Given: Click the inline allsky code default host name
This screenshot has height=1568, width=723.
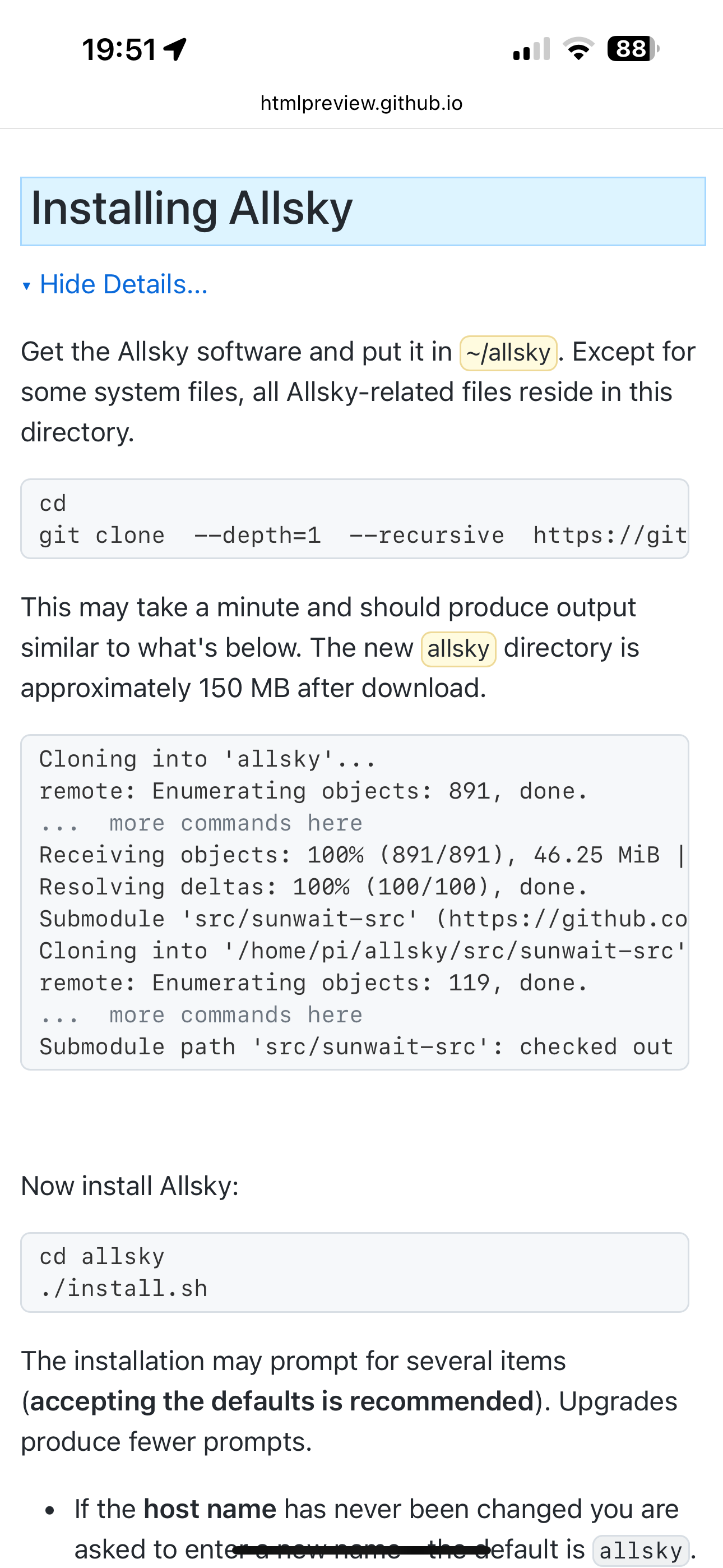Looking at the screenshot, I should coord(641,1551).
